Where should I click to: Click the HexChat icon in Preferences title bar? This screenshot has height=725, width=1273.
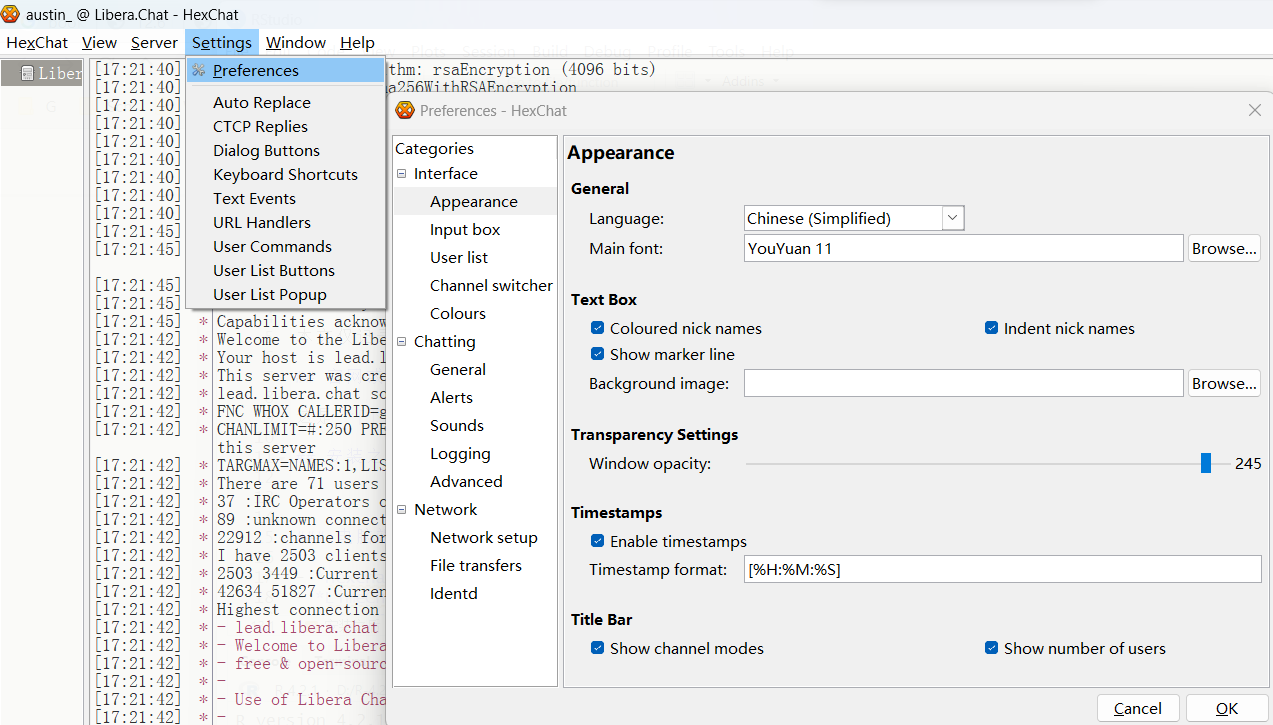point(405,110)
